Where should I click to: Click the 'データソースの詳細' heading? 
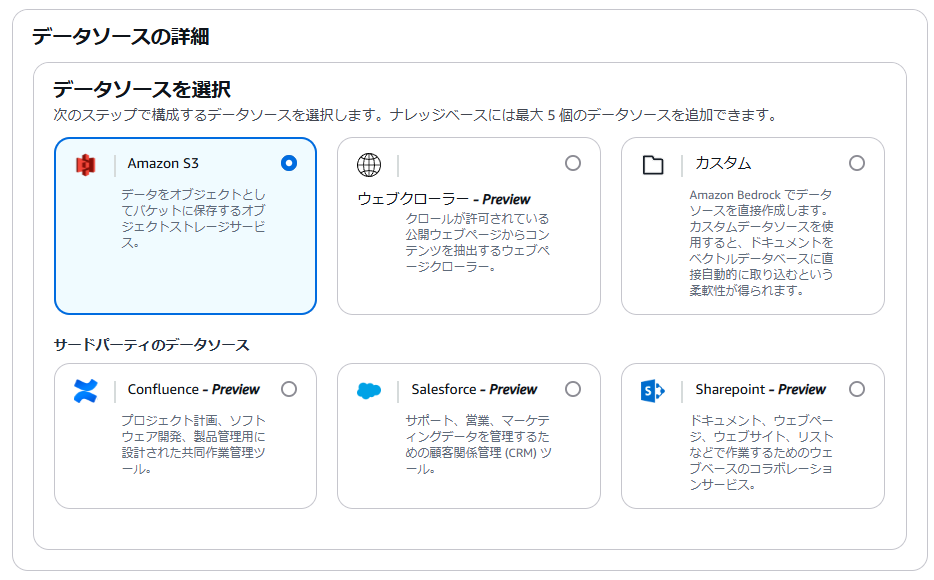(x=120, y=36)
